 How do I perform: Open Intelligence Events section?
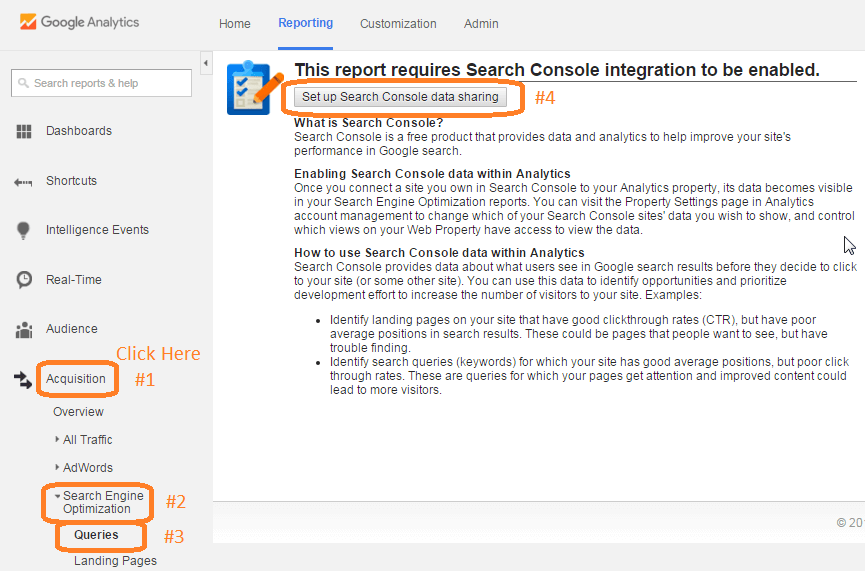coord(97,230)
